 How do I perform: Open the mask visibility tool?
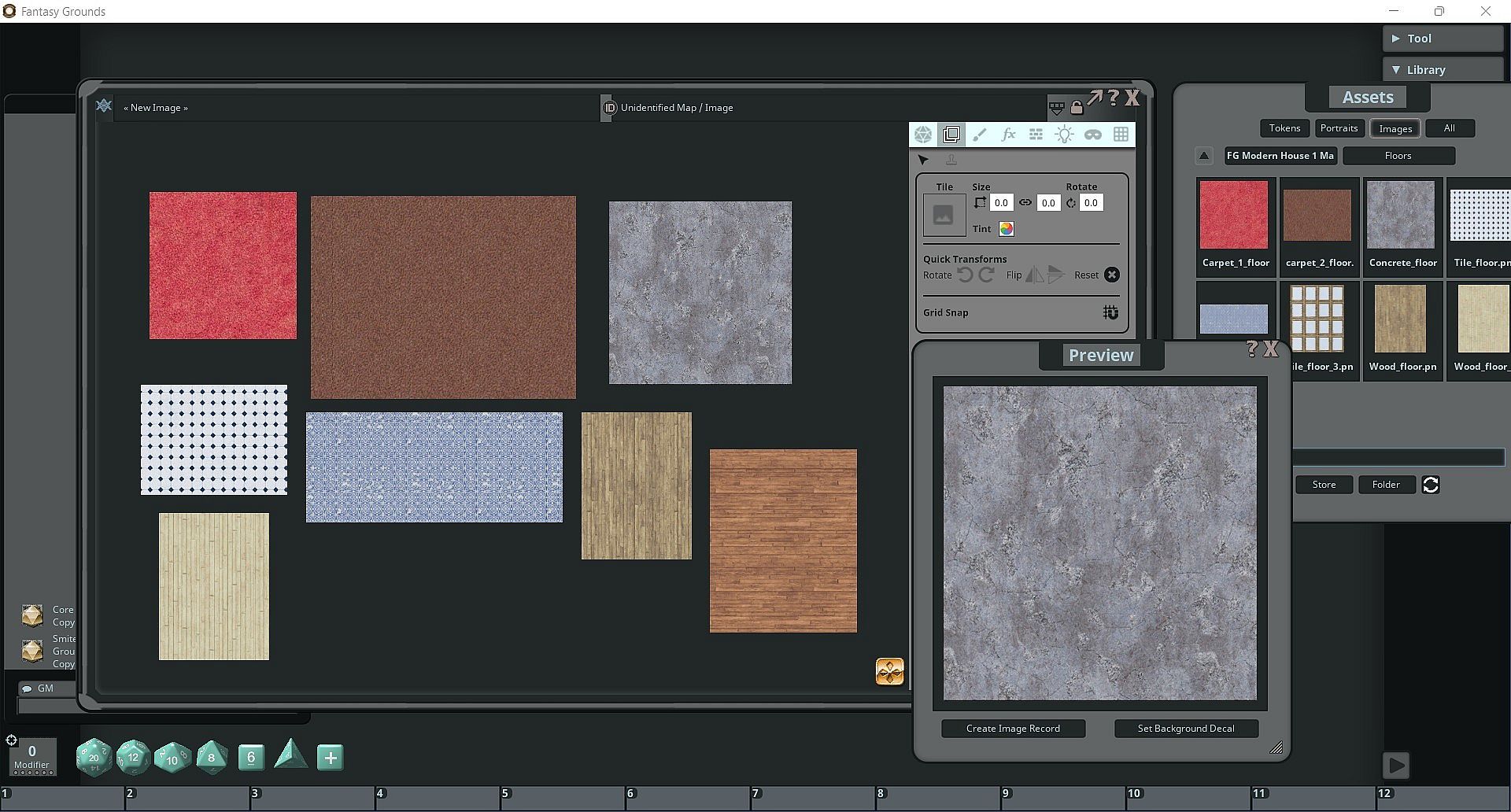click(x=1092, y=135)
